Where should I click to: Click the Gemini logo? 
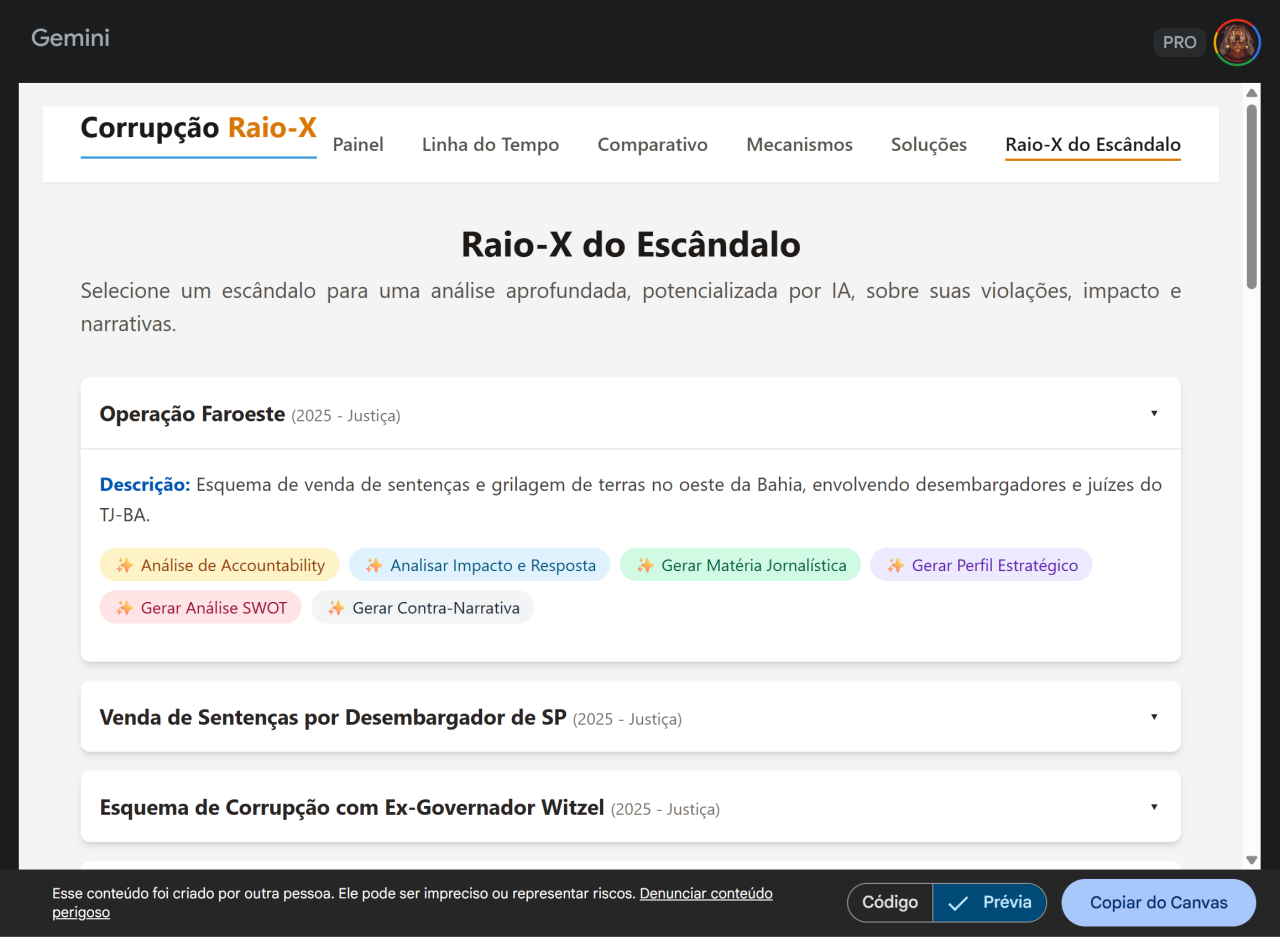70,38
